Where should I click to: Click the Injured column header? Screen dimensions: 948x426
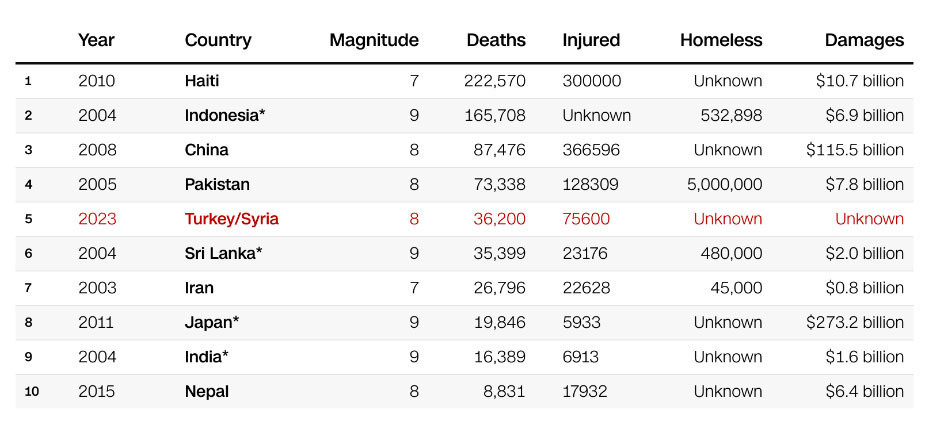tap(591, 40)
